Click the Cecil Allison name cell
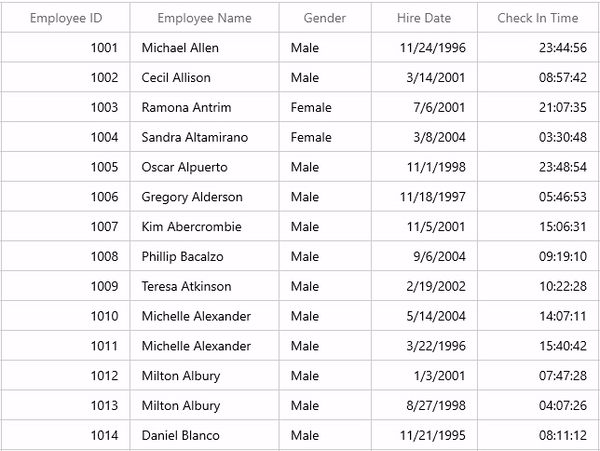Screen dimensions: 600x451 [x=176, y=78]
